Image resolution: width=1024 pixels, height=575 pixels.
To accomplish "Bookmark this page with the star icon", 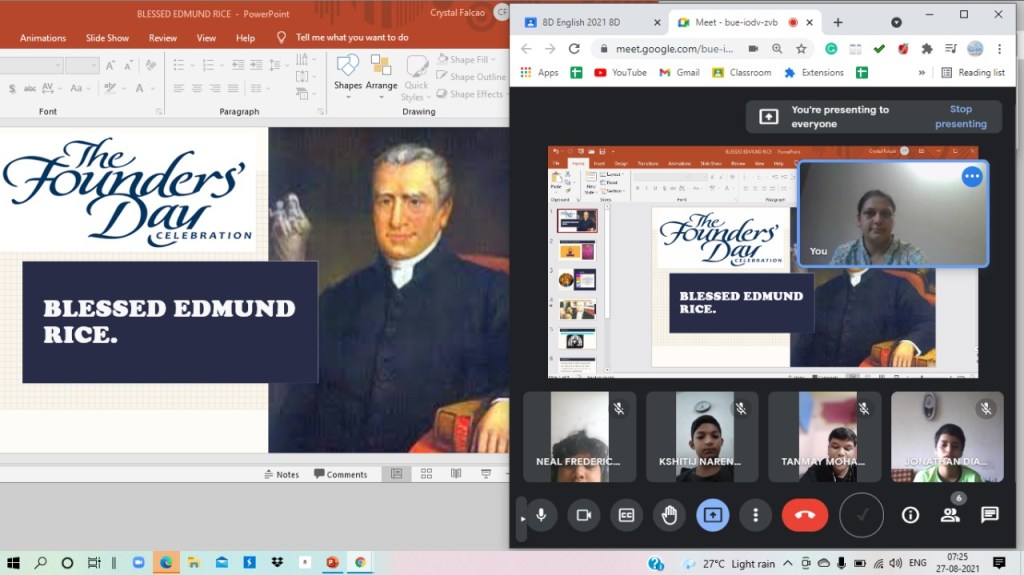I will (x=801, y=48).
